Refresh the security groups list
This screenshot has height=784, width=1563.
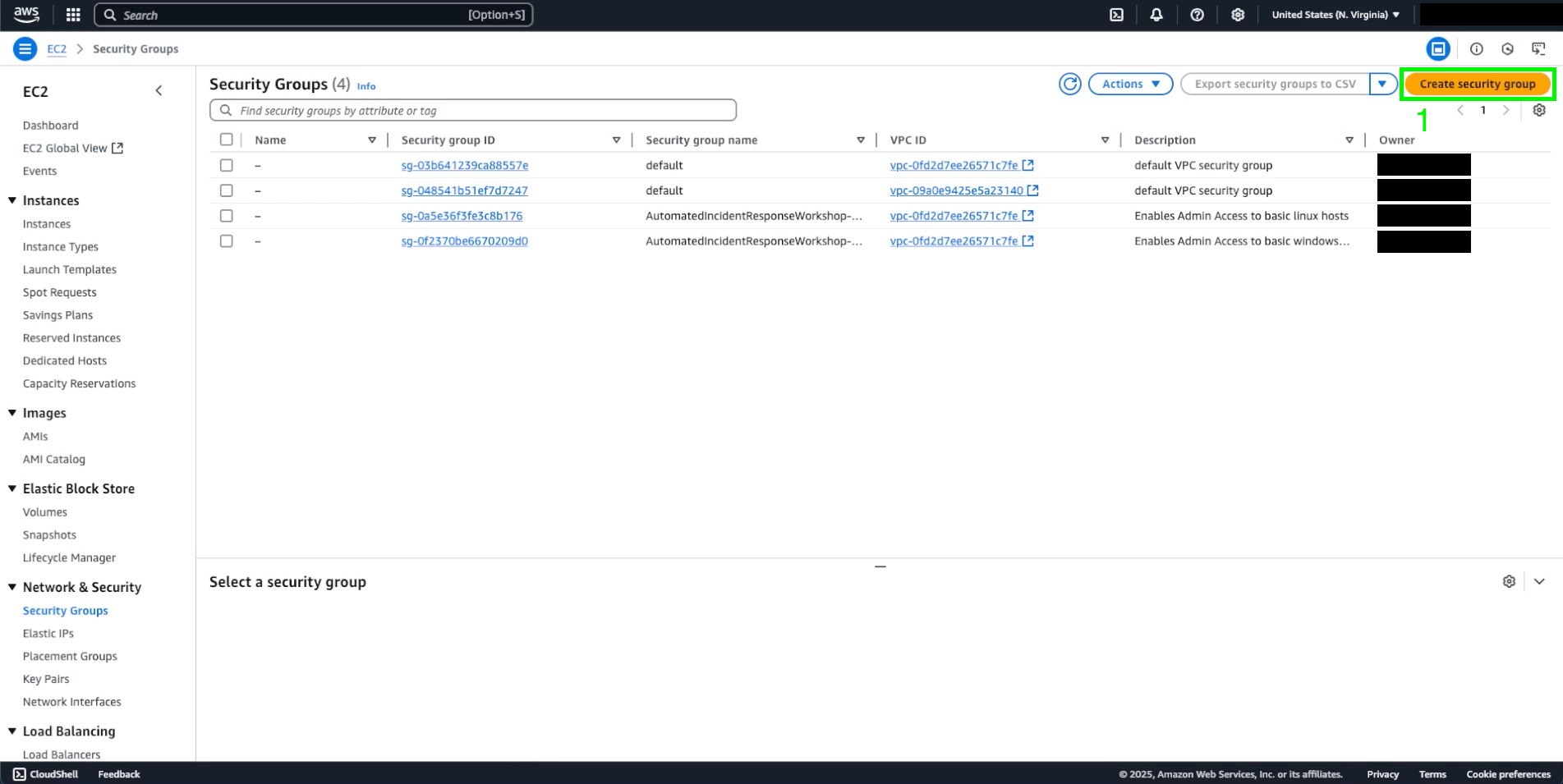point(1070,84)
